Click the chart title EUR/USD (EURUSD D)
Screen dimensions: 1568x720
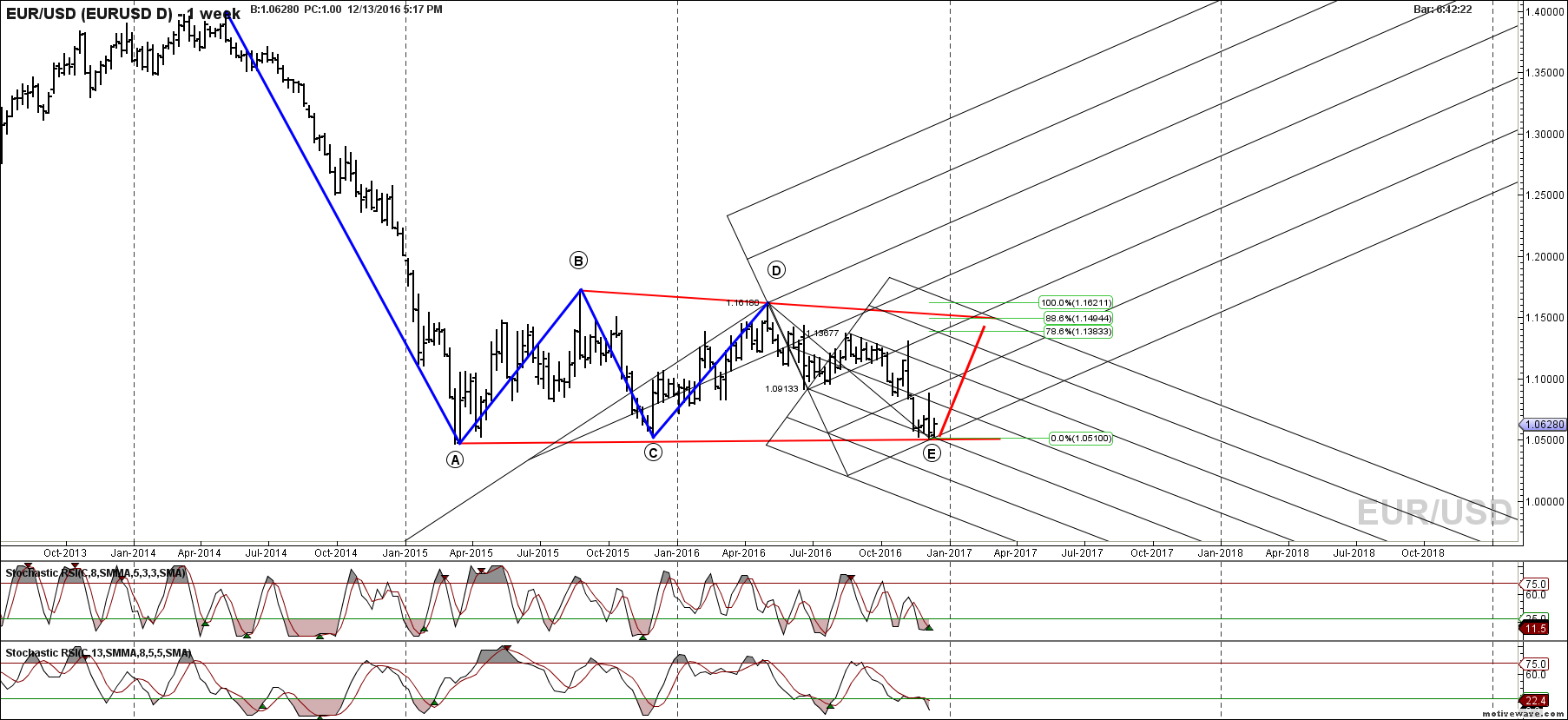coord(90,14)
